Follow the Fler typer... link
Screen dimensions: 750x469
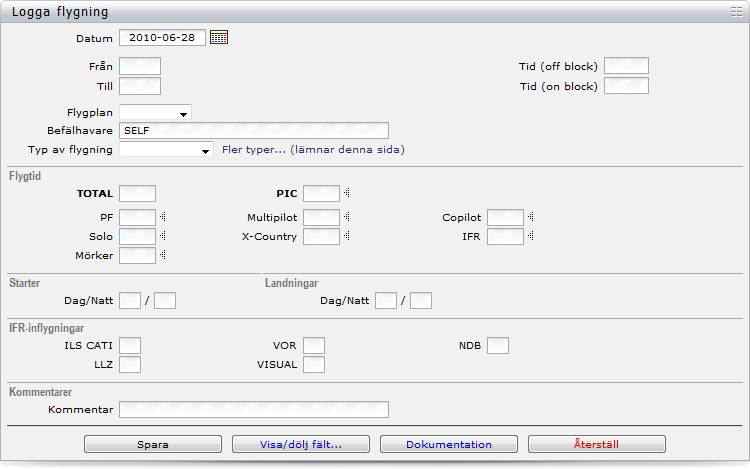313,150
